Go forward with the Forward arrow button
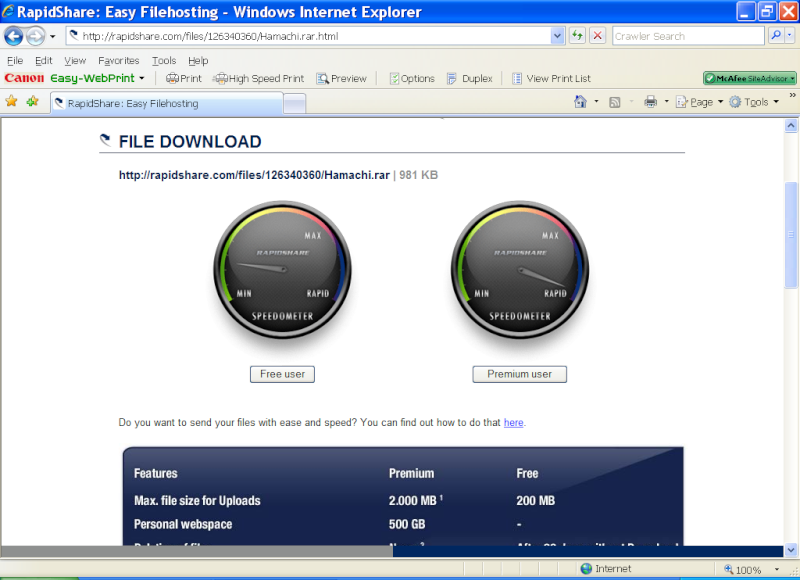 [35, 36]
